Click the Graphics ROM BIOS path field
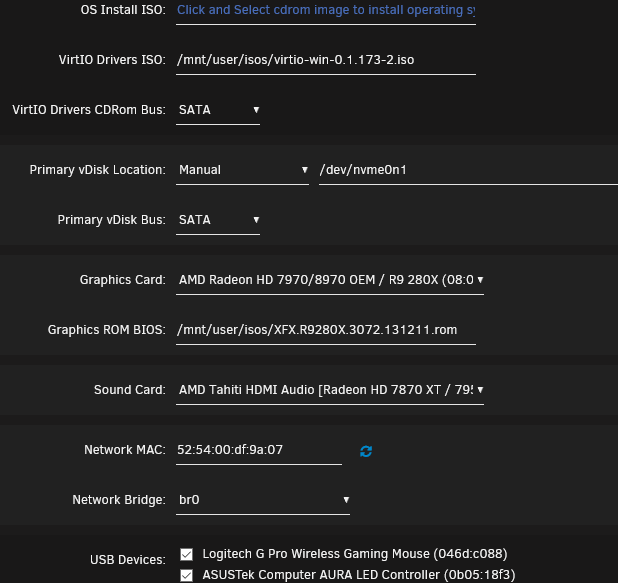Screen dimensions: 618x583 point(326,330)
